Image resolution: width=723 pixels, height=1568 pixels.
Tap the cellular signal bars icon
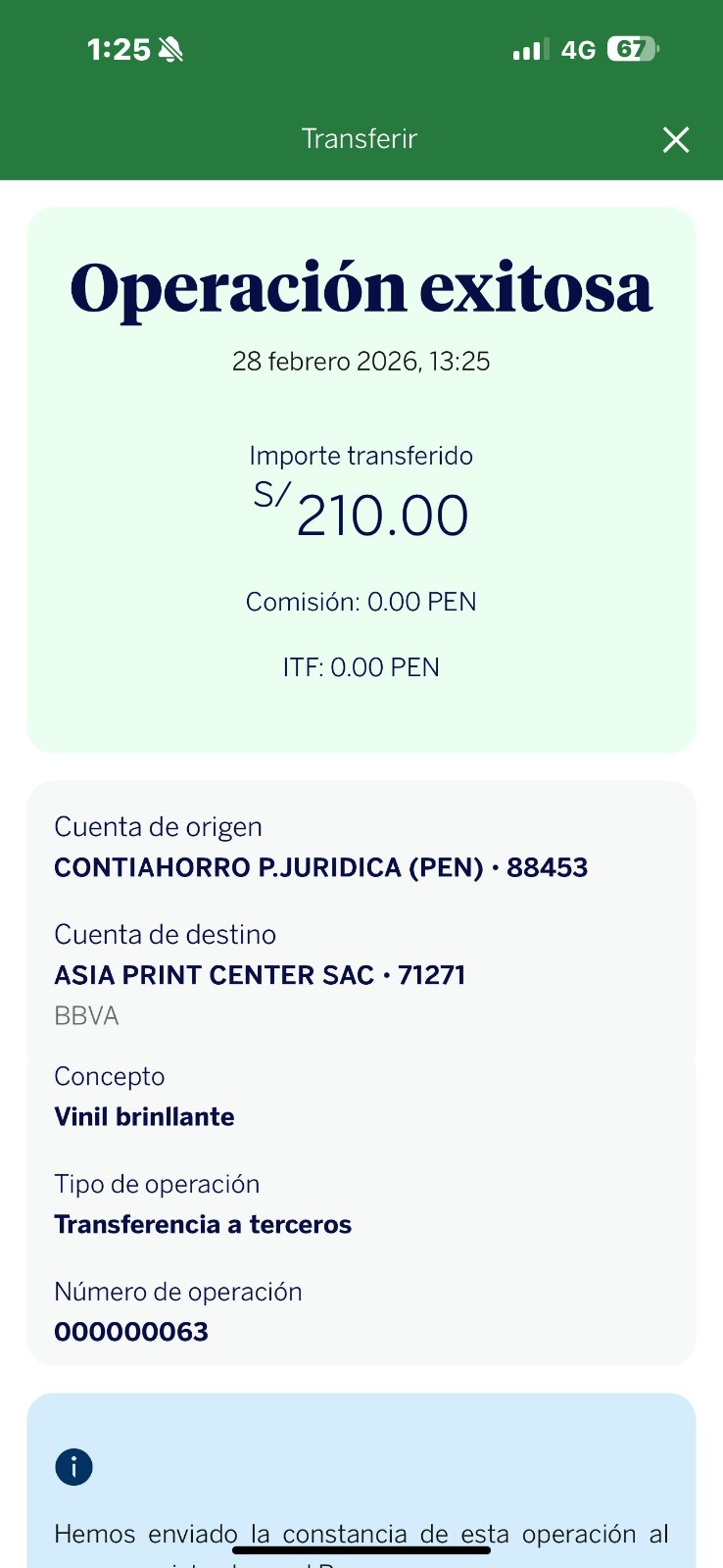[530, 49]
